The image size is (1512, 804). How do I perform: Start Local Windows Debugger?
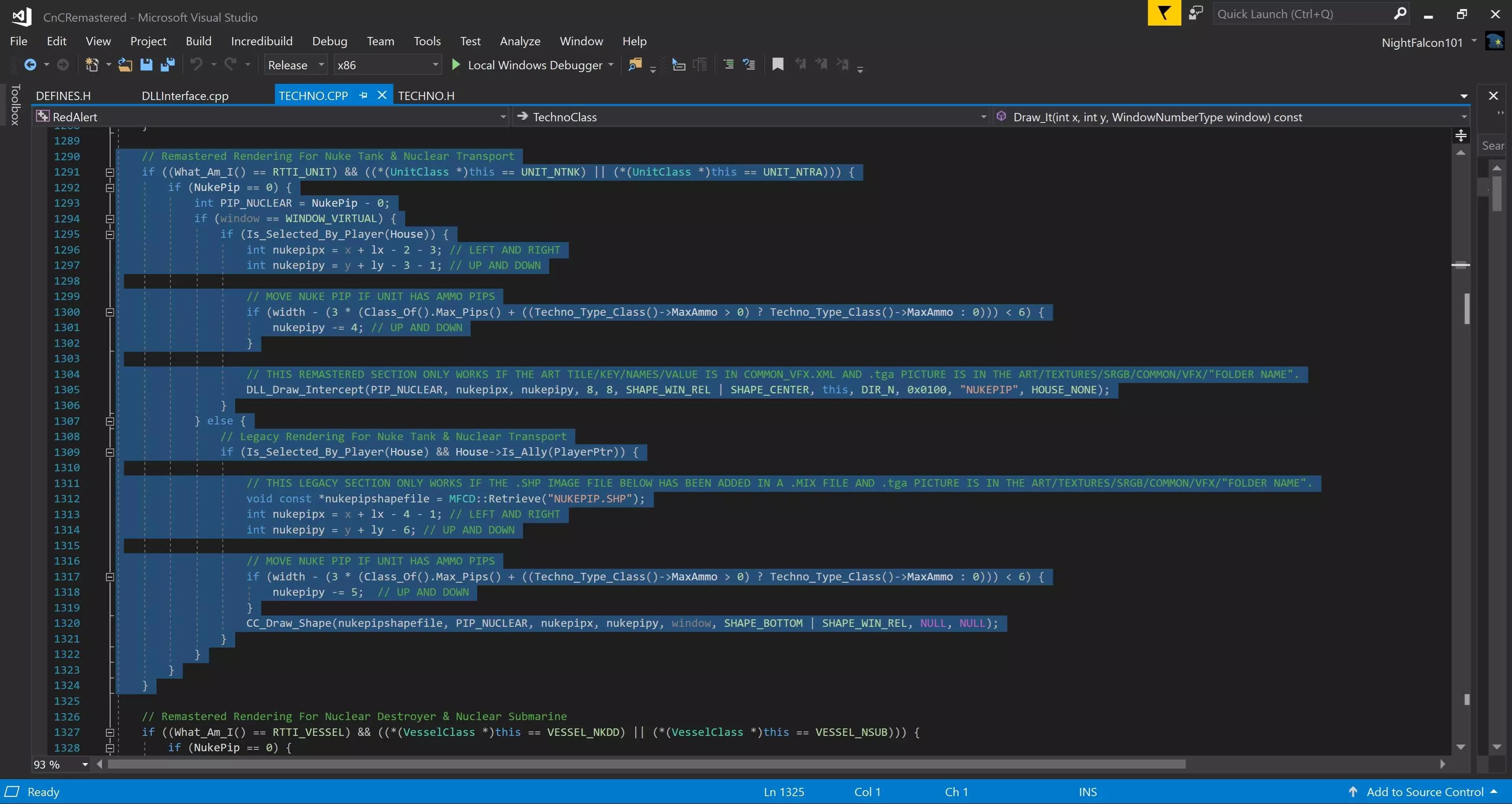click(528, 65)
